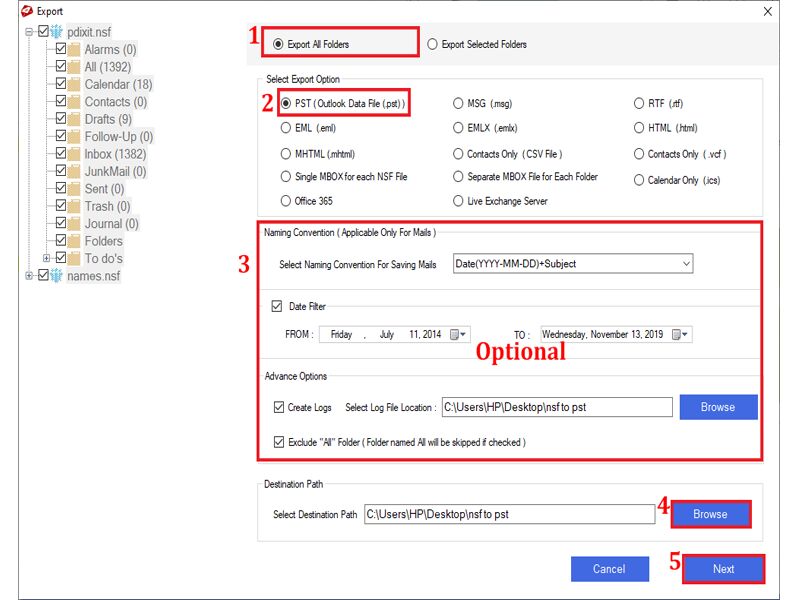The width and height of the screenshot is (800, 600).
Task: Click the Trash folder icon
Action: tap(75, 206)
